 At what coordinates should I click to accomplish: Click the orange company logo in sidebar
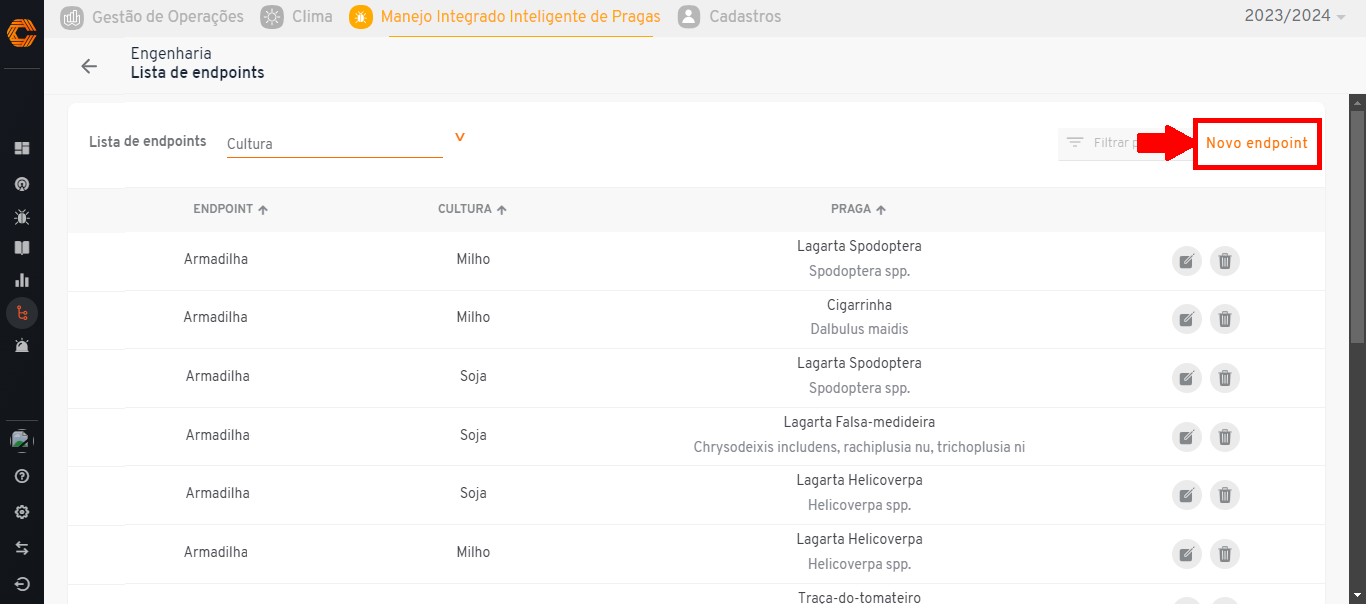[21, 32]
